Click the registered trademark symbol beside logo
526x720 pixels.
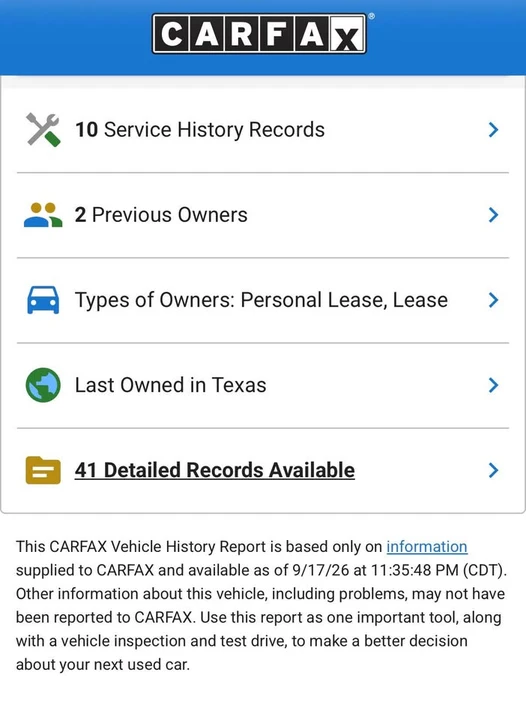pyautogui.click(x=371, y=16)
